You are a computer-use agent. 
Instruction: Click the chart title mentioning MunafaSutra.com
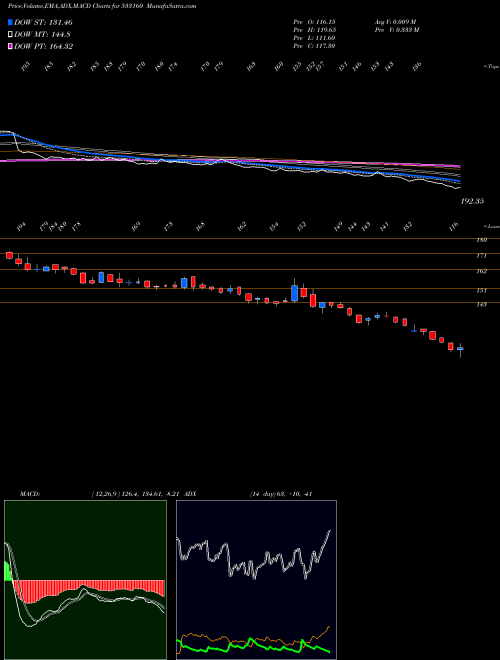[102, 7]
